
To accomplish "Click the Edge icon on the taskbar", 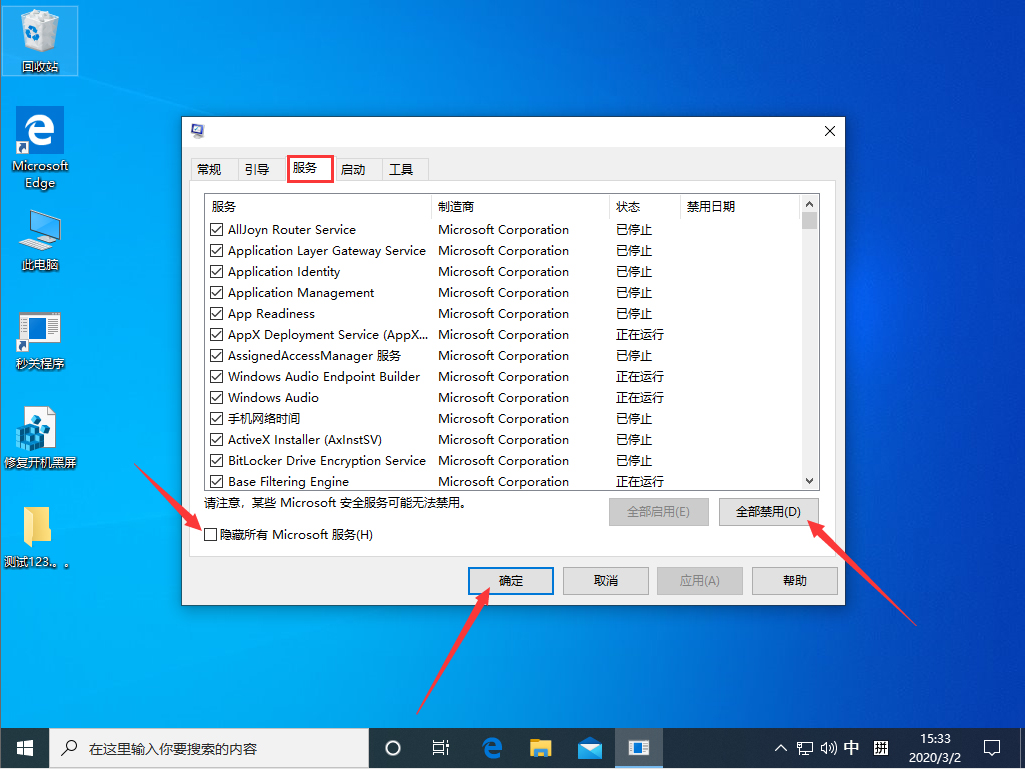I will pyautogui.click(x=491, y=747).
